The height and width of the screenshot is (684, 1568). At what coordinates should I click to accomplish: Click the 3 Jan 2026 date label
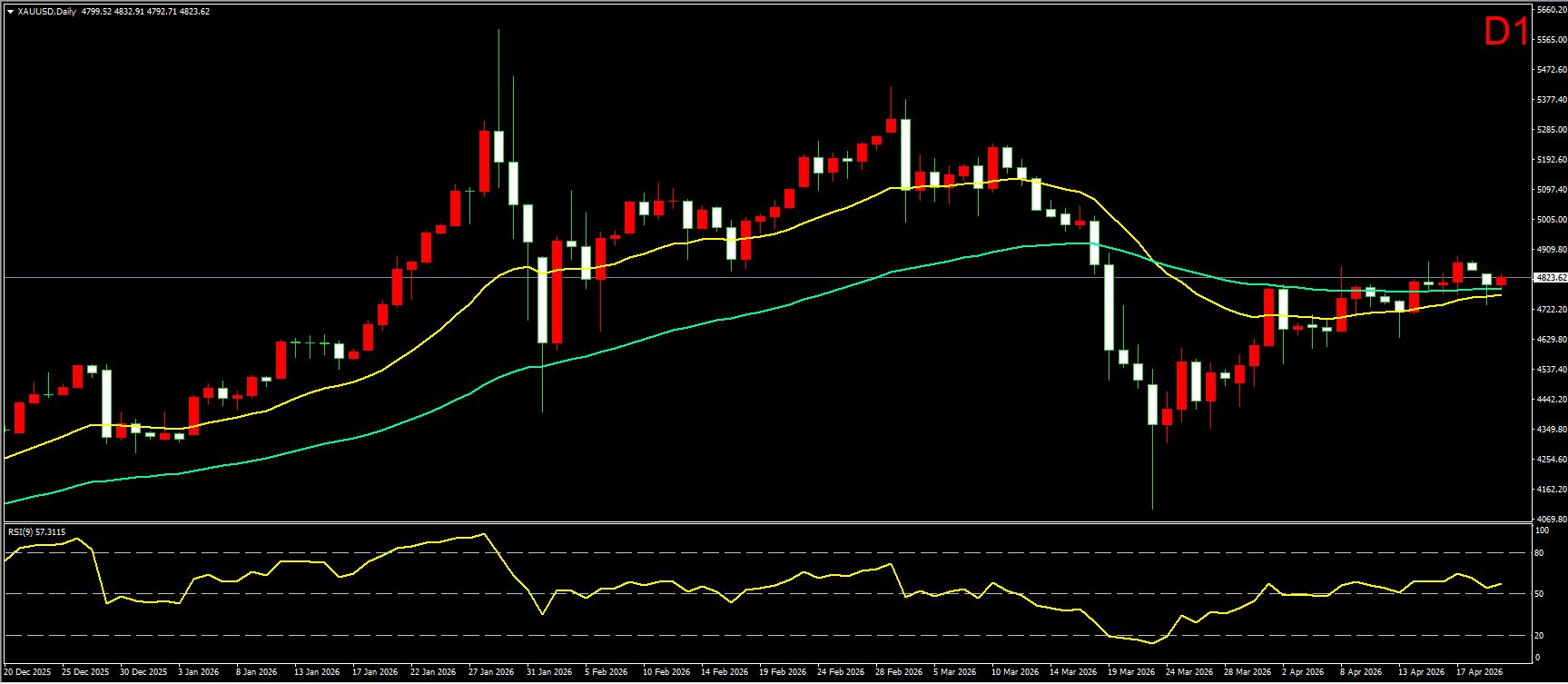click(201, 672)
